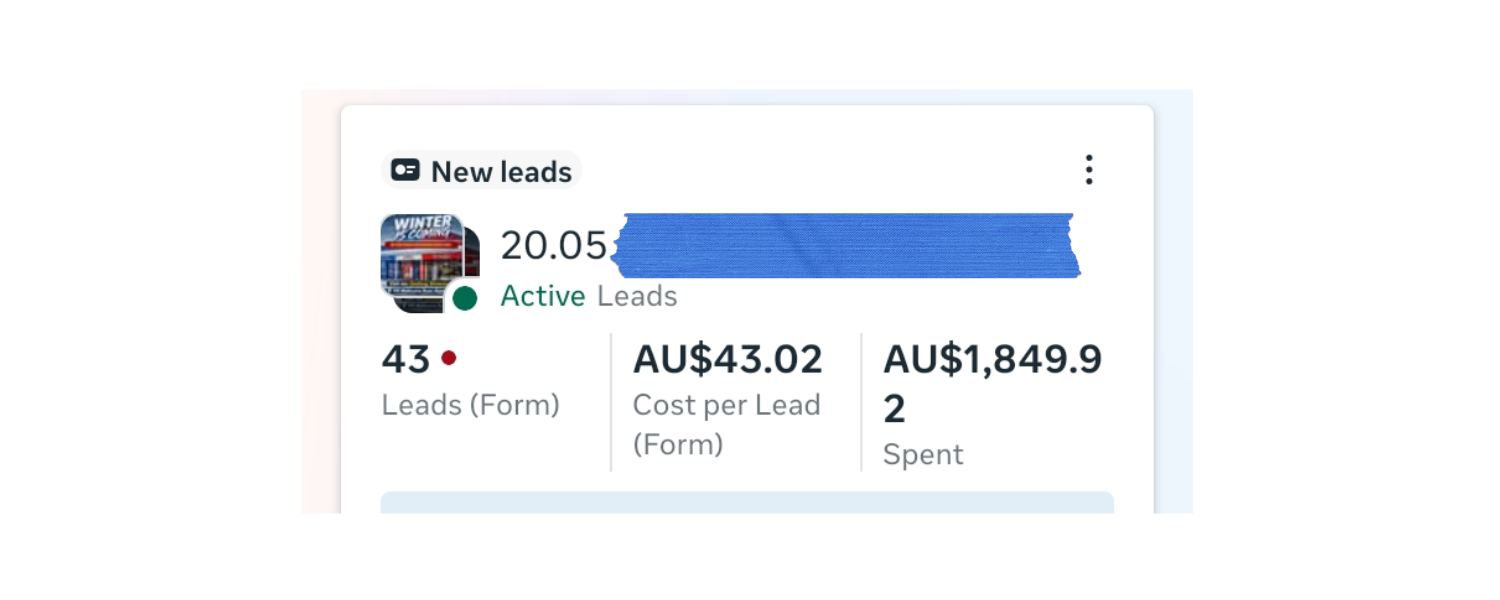Click the New leads badge label
Image resolution: width=1500 pixels, height=600 pixels.
pos(501,171)
